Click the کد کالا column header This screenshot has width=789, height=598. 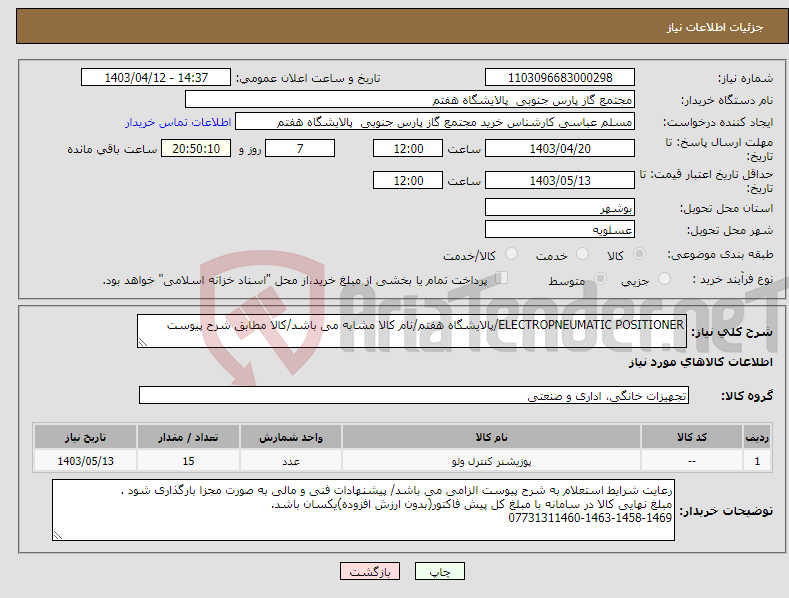(x=692, y=437)
